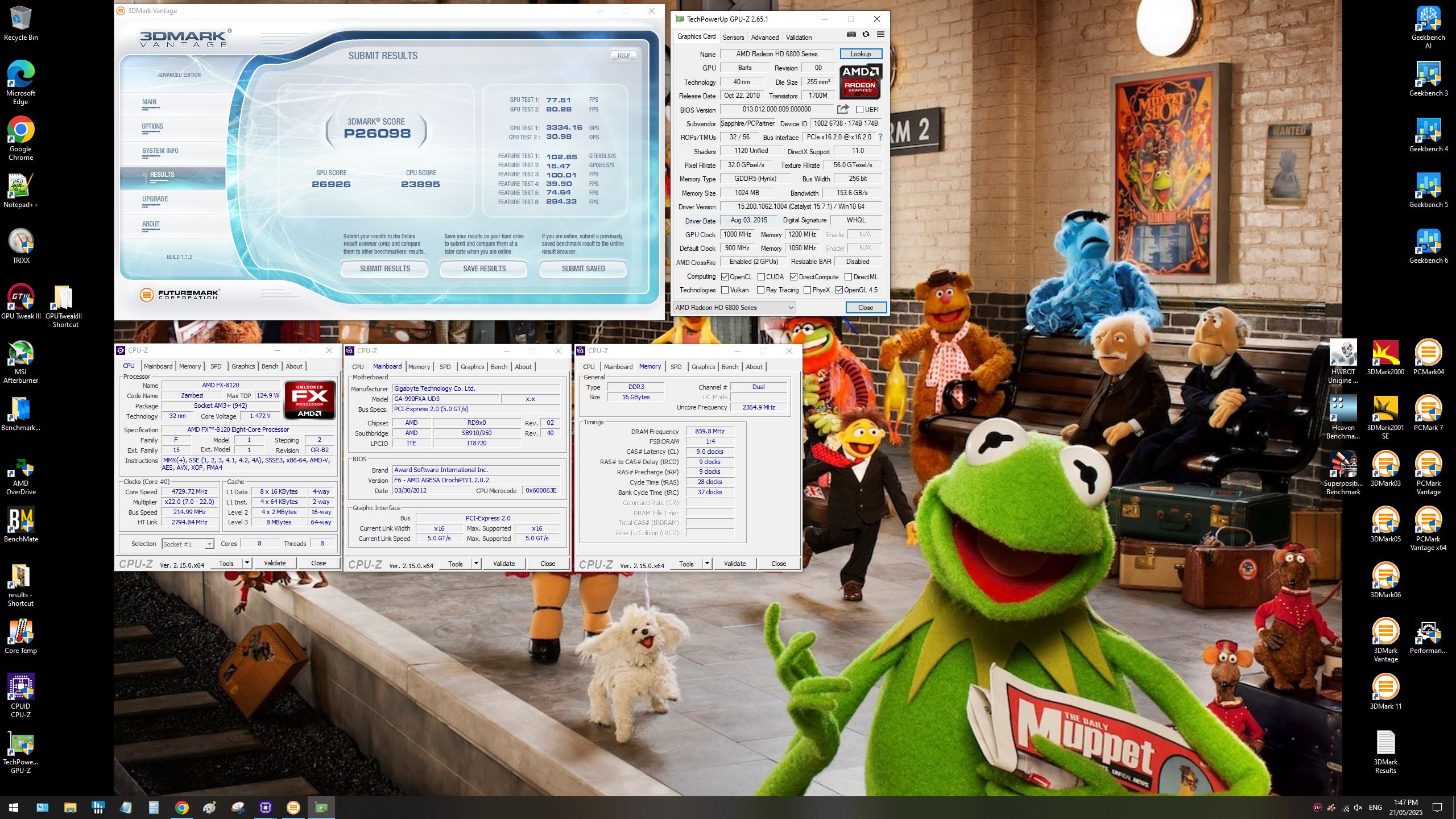Click the 3DMark score P26098 value
Viewport: 1456px width, 819px height.
tap(377, 134)
